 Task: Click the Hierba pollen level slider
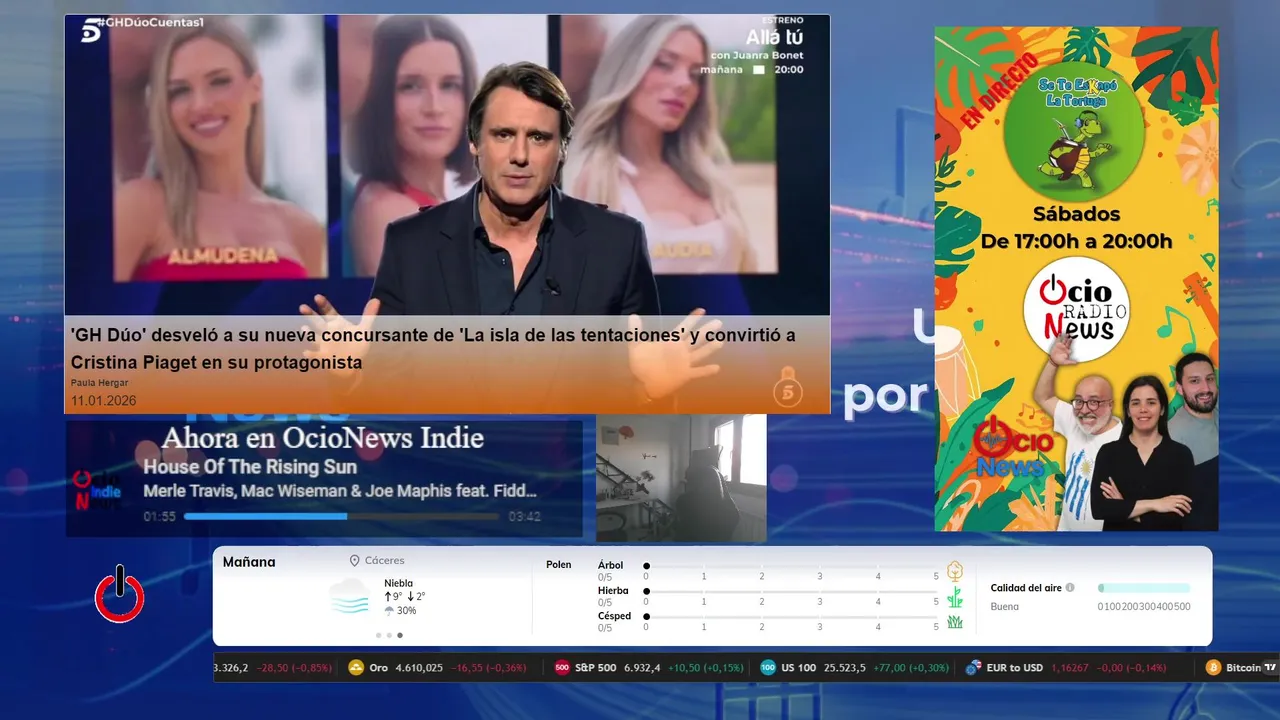[x=791, y=591]
